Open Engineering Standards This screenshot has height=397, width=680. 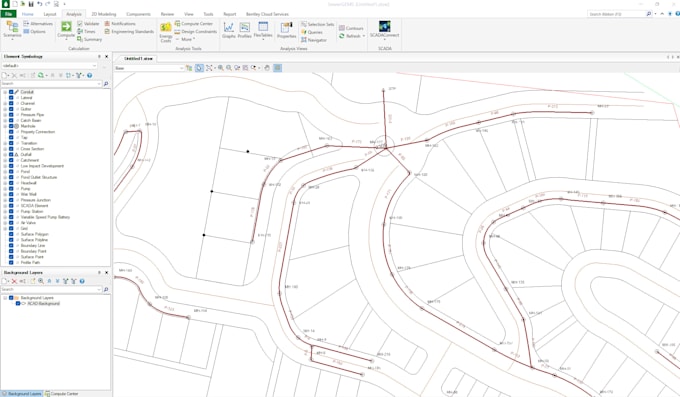(129, 31)
